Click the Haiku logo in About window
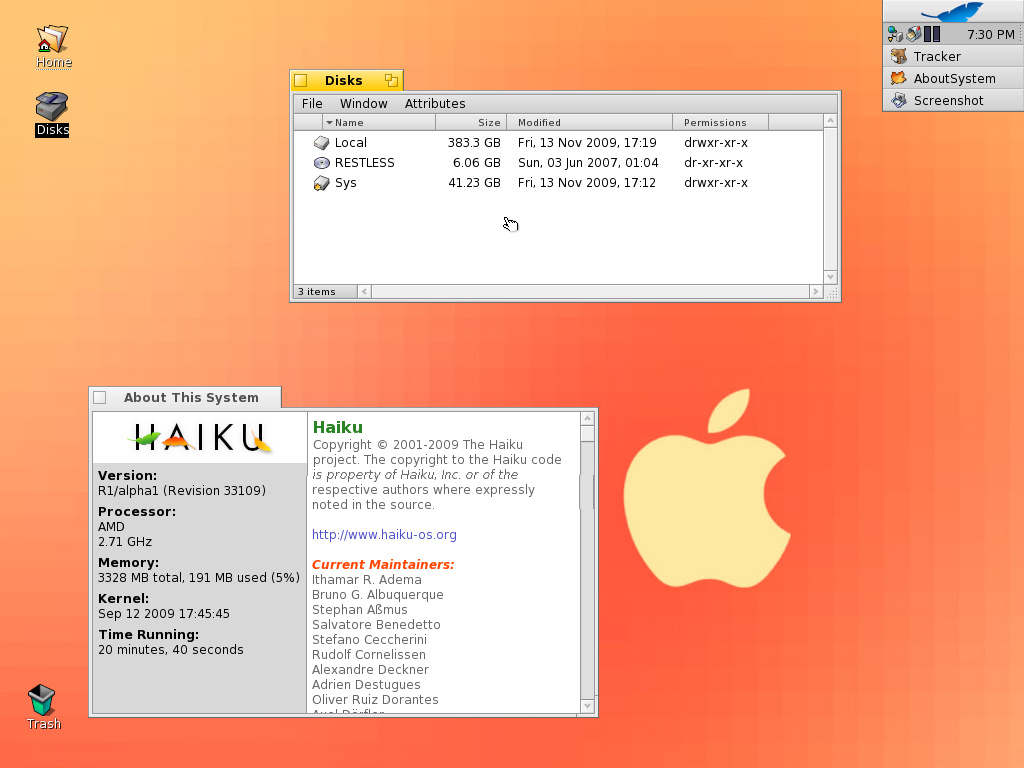Screen dimensions: 1024x768 (200, 437)
